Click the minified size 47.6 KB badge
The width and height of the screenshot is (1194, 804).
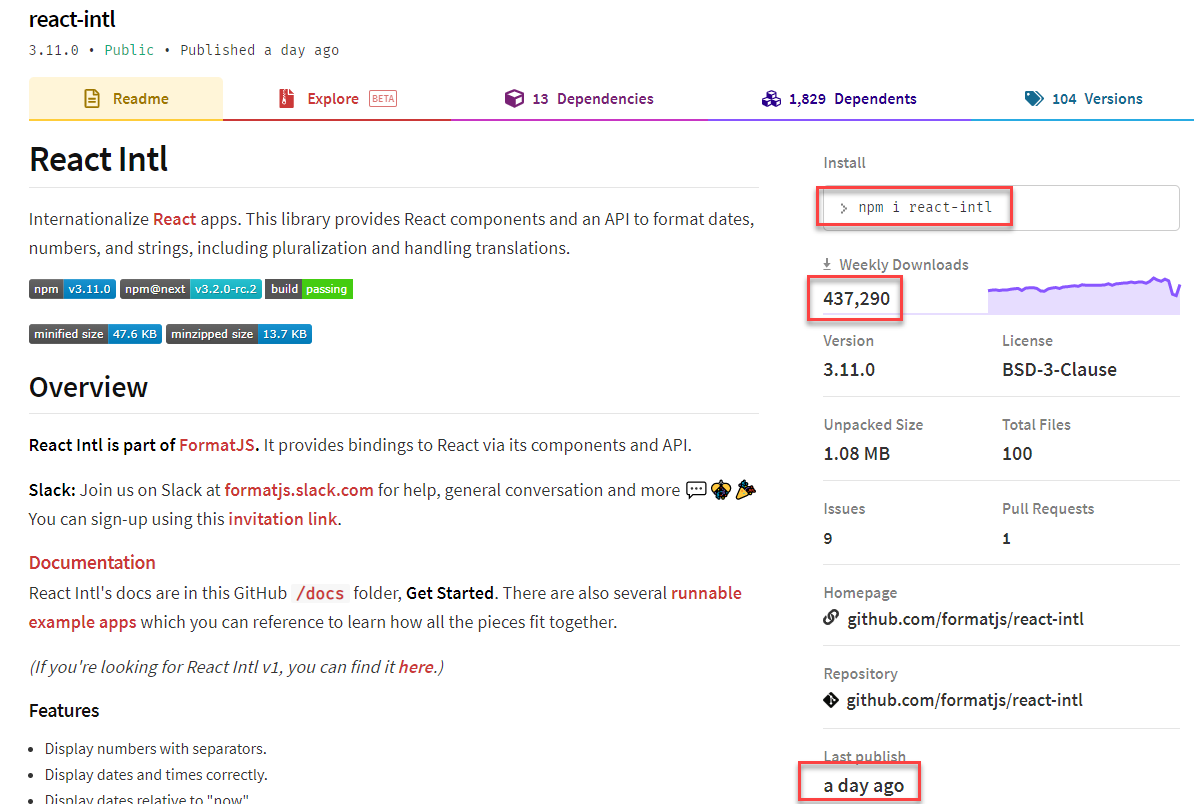pos(95,334)
